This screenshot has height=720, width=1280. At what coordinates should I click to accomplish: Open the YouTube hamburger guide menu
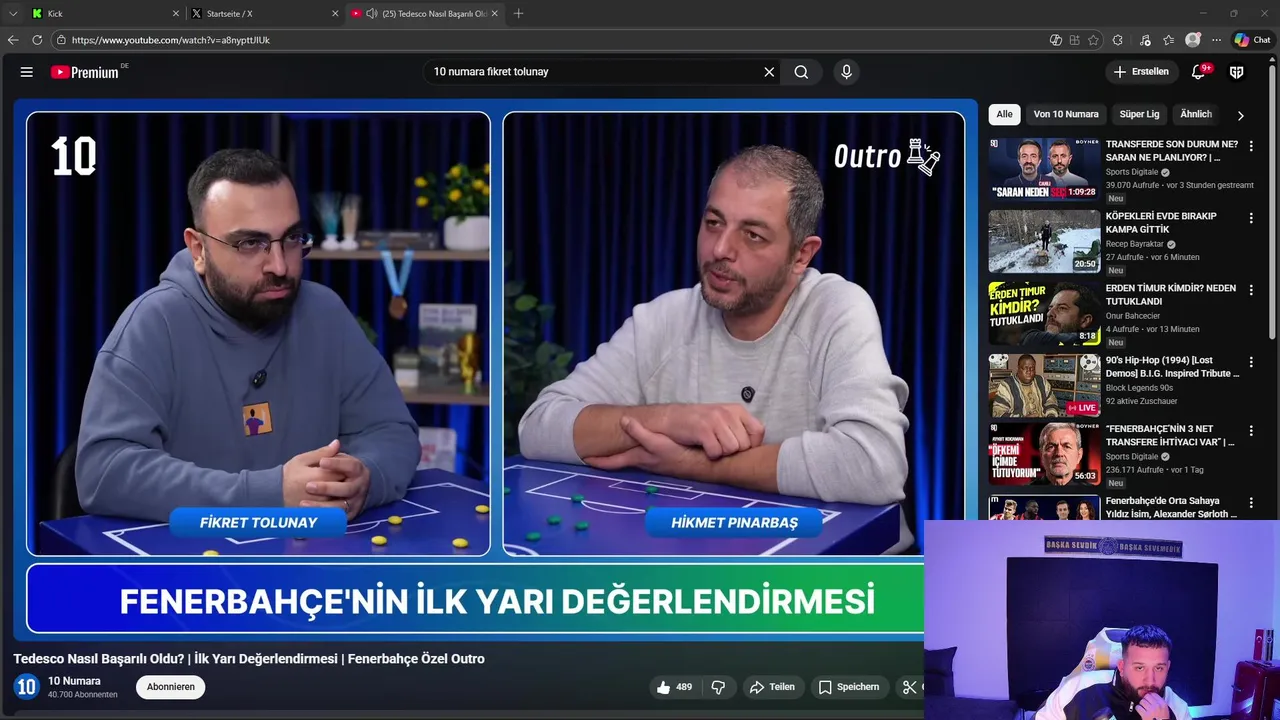(27, 72)
